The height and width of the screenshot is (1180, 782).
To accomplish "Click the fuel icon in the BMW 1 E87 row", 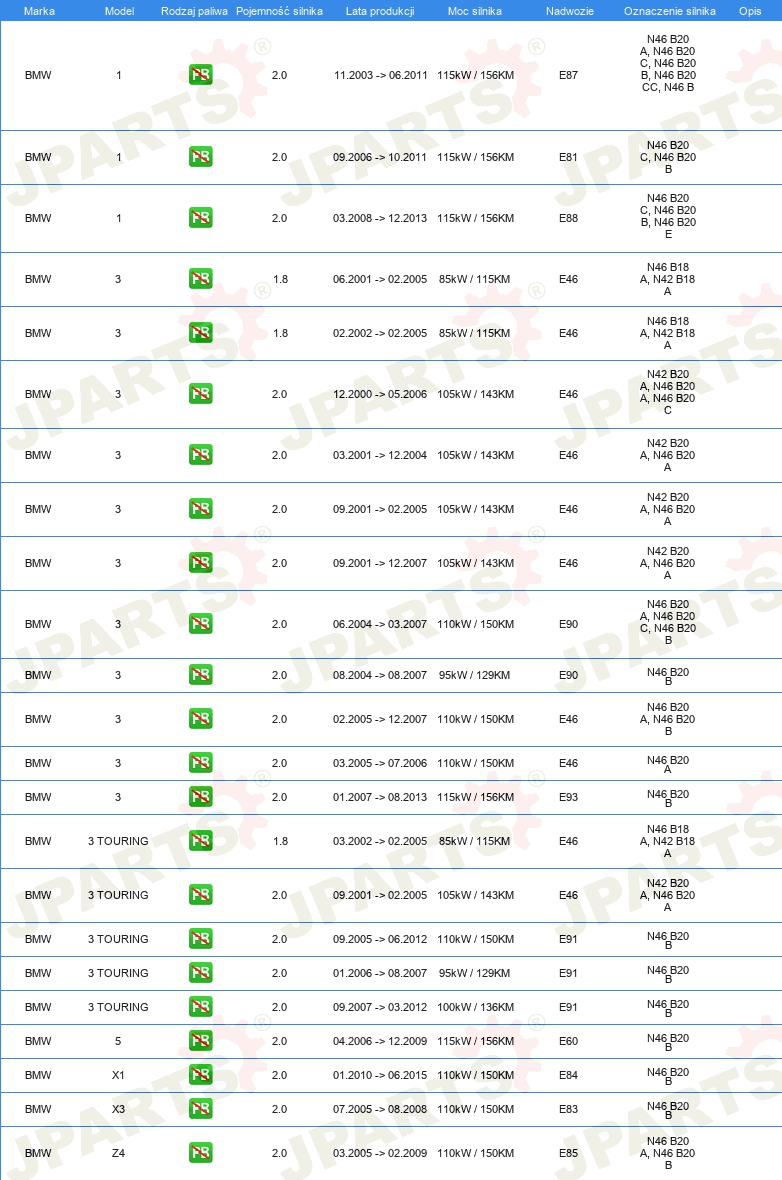I will click(x=200, y=75).
